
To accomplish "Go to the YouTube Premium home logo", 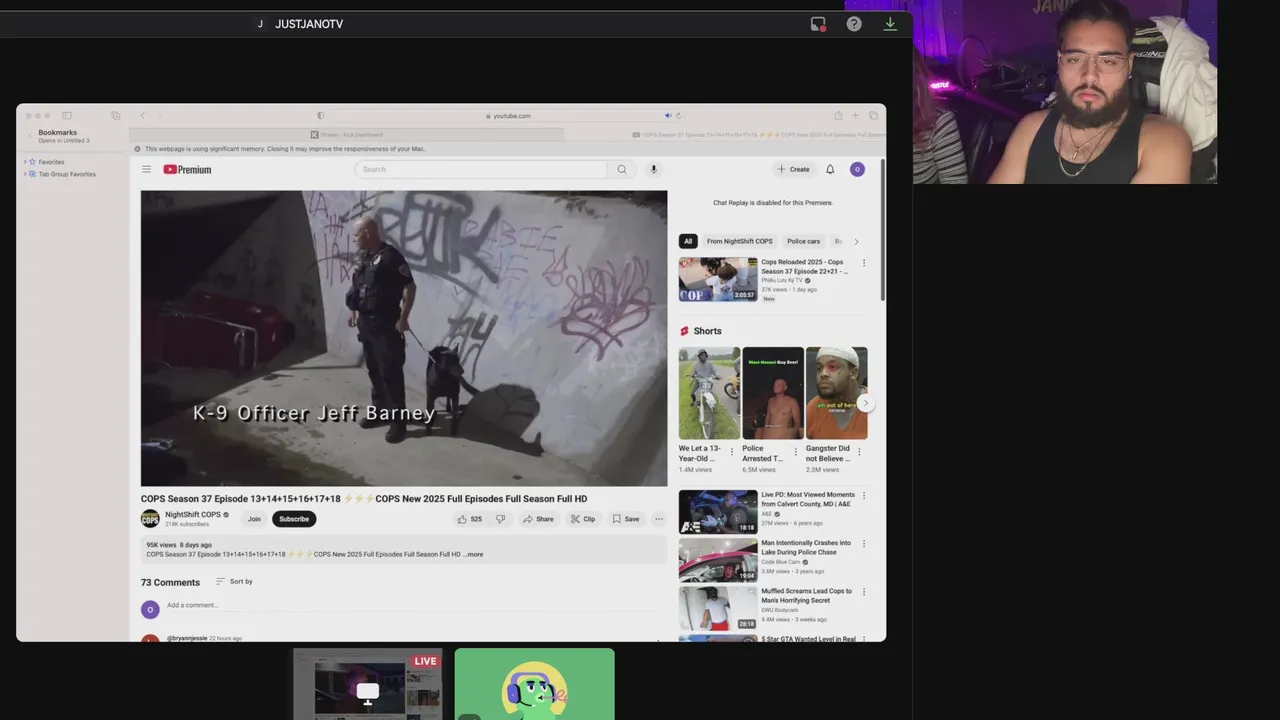I will coord(187,169).
